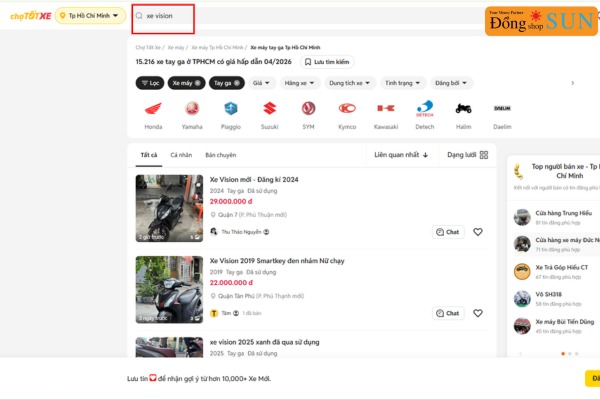Open the Liên quan nhất sort dropdown
The image size is (600, 400).
pyautogui.click(x=401, y=155)
